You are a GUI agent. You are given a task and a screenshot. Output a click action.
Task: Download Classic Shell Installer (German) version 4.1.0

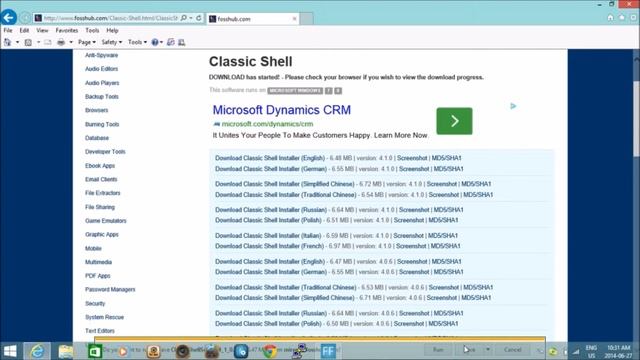pyautogui.click(x=271, y=169)
